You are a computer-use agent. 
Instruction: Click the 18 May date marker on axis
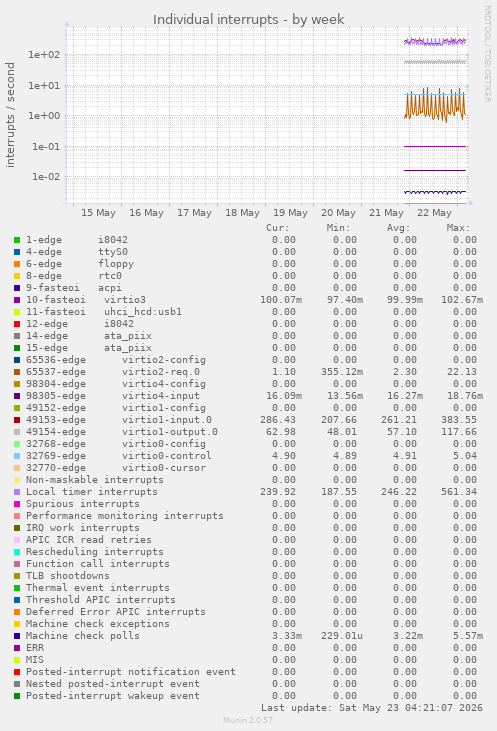(242, 213)
